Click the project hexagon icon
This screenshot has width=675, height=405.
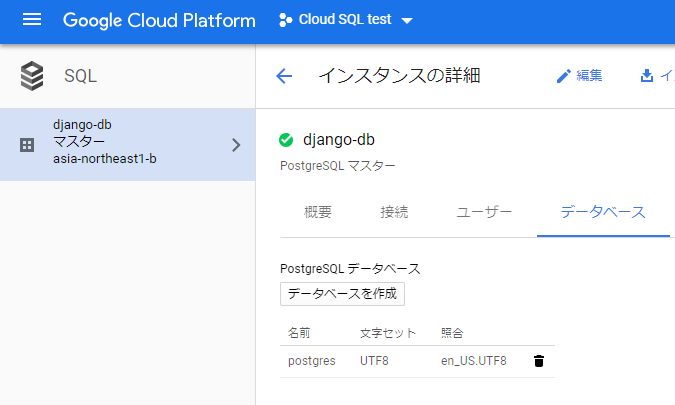click(285, 20)
